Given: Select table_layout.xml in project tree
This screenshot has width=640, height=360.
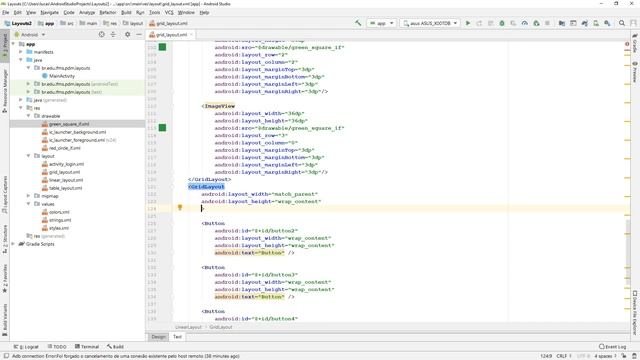Looking at the screenshot, I should [x=65, y=188].
